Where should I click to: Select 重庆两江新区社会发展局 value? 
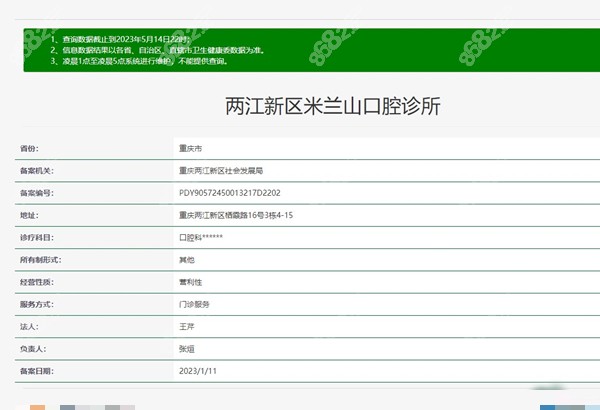coord(221,171)
